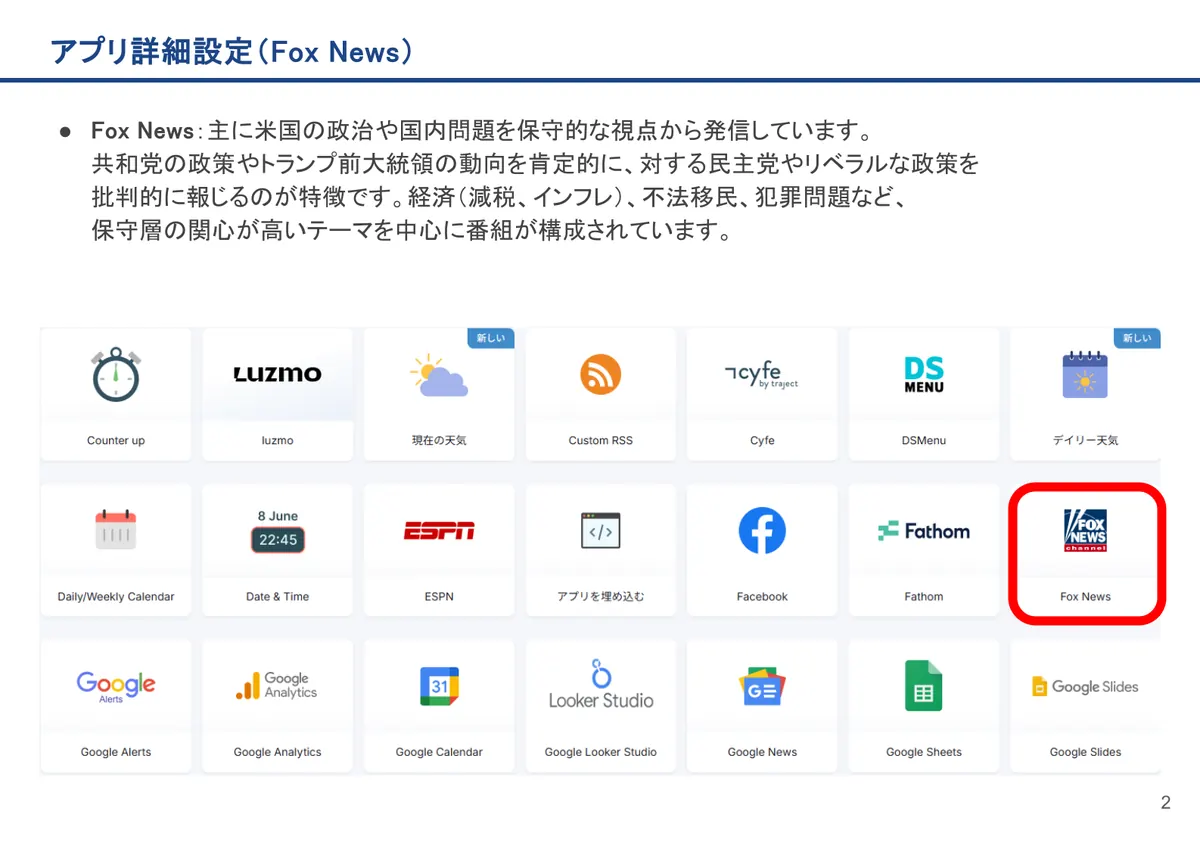Click the "アプリを埋め込む" caption
The height and width of the screenshot is (849, 1200).
[x=601, y=596]
